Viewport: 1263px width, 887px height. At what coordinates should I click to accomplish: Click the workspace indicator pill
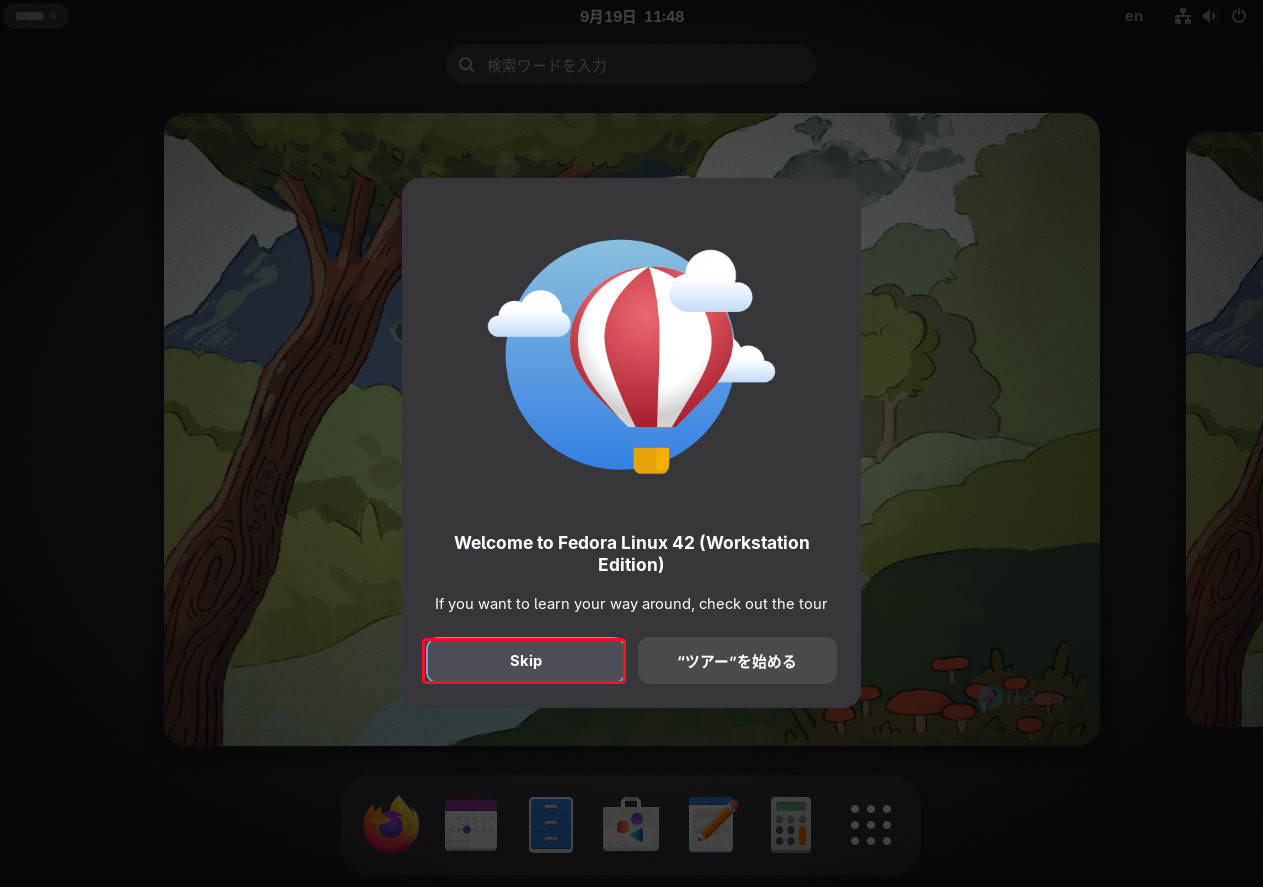[36, 16]
